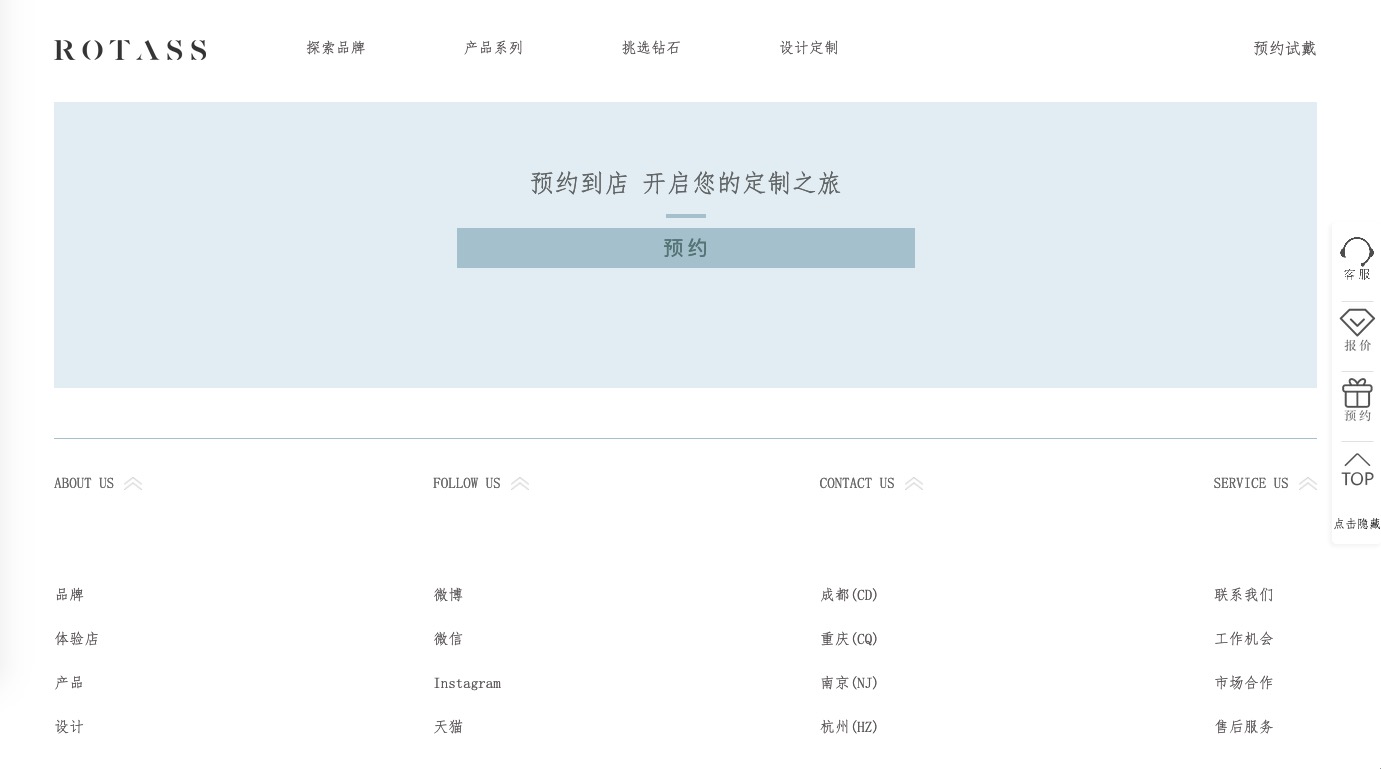Viewport: 1381px width, 769px height.
Task: Open the 联系我们 link
Action: [x=1244, y=595]
